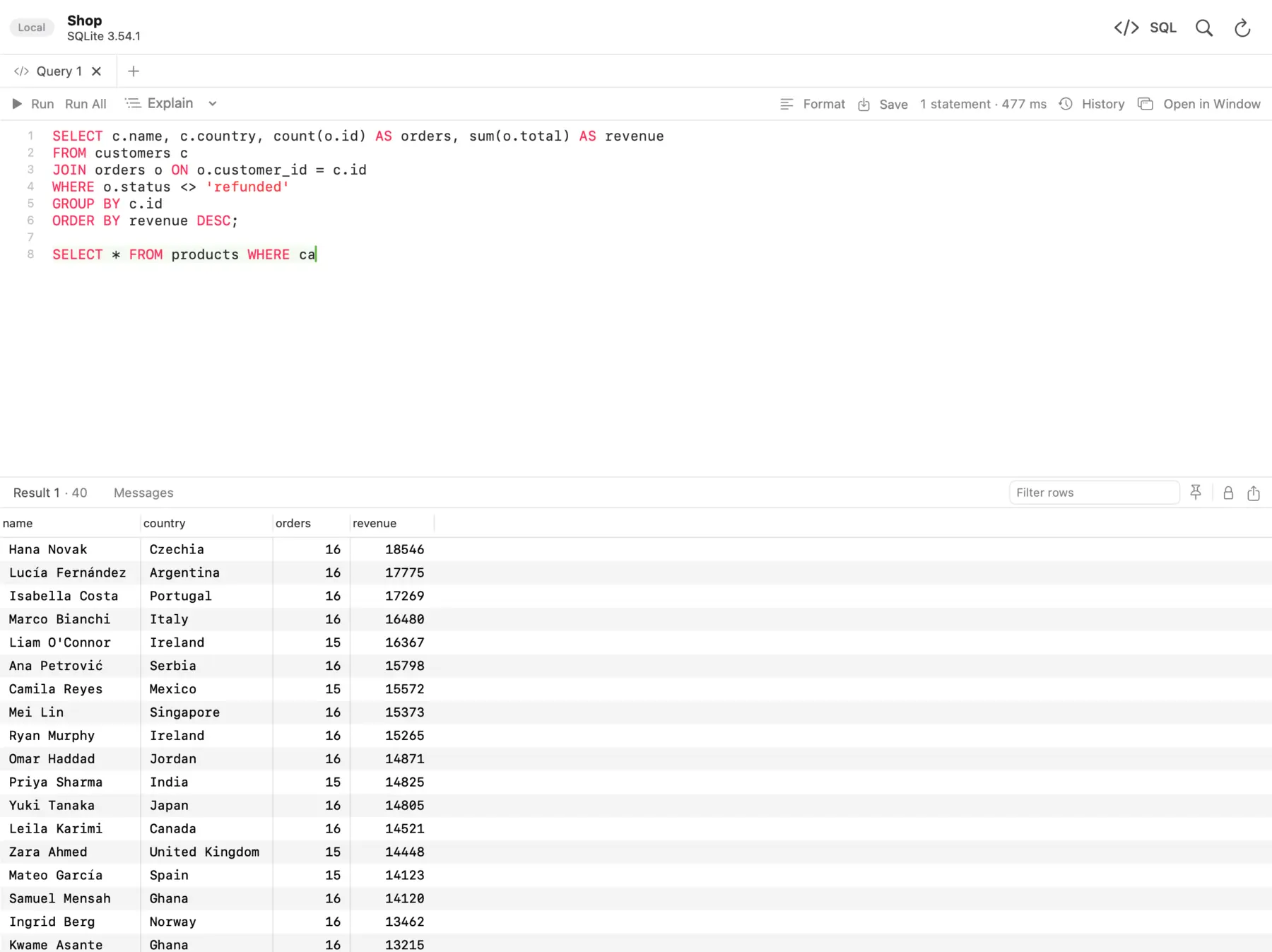The width and height of the screenshot is (1272, 952).
Task: Pin the result with the pin icon
Action: (1196, 493)
